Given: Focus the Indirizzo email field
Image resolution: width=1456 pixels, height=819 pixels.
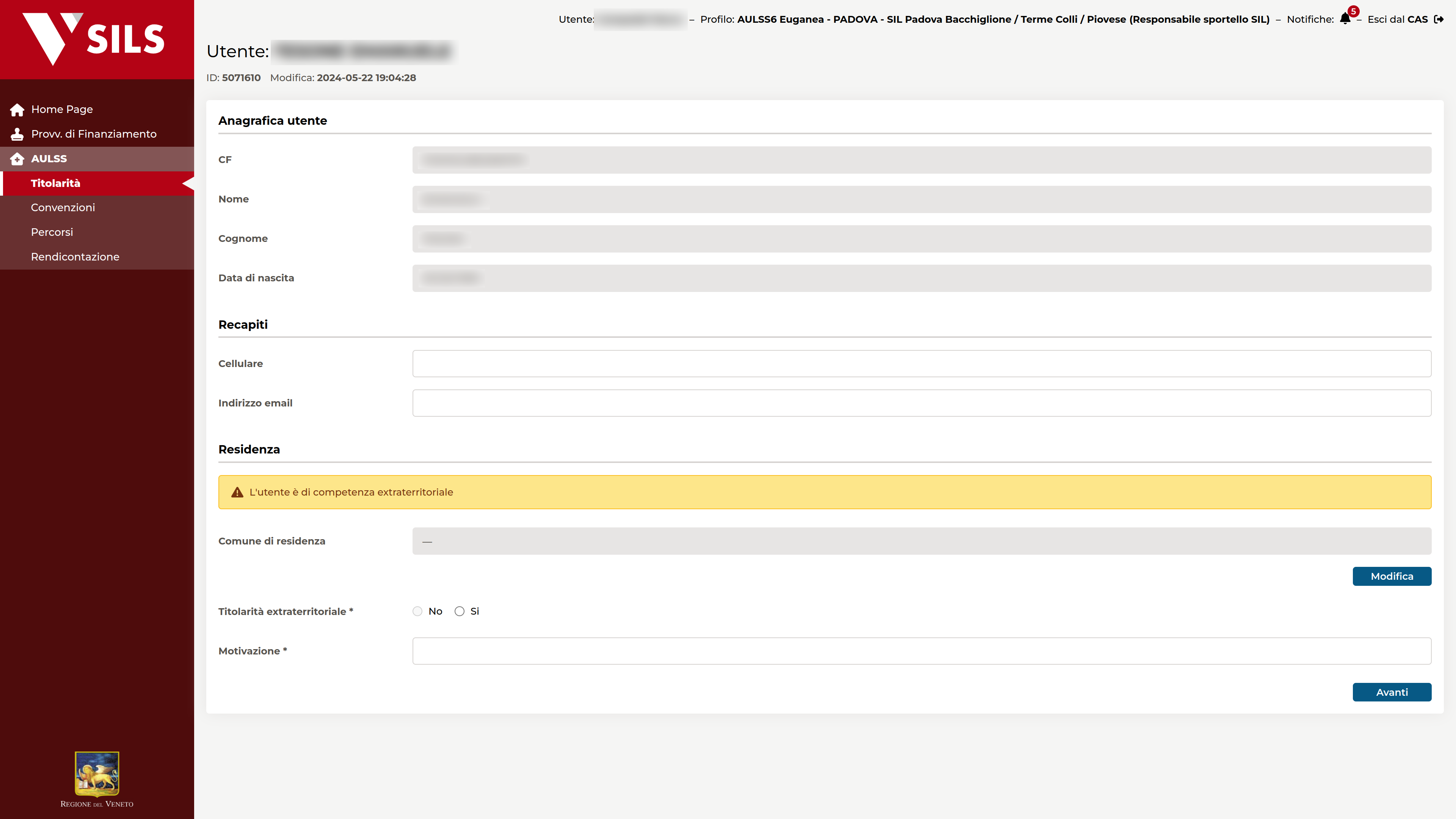Looking at the screenshot, I should click(x=922, y=403).
